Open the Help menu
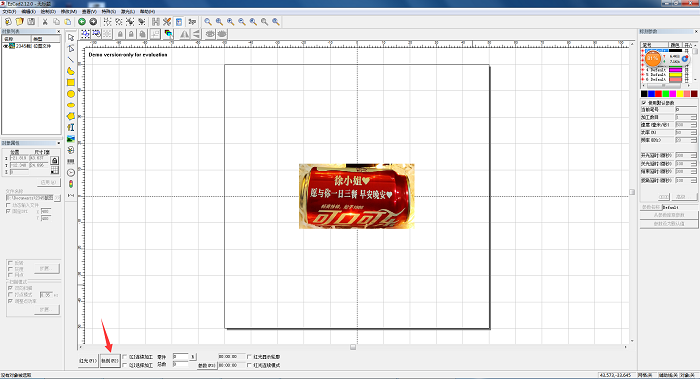The image size is (700, 379). 148,12
